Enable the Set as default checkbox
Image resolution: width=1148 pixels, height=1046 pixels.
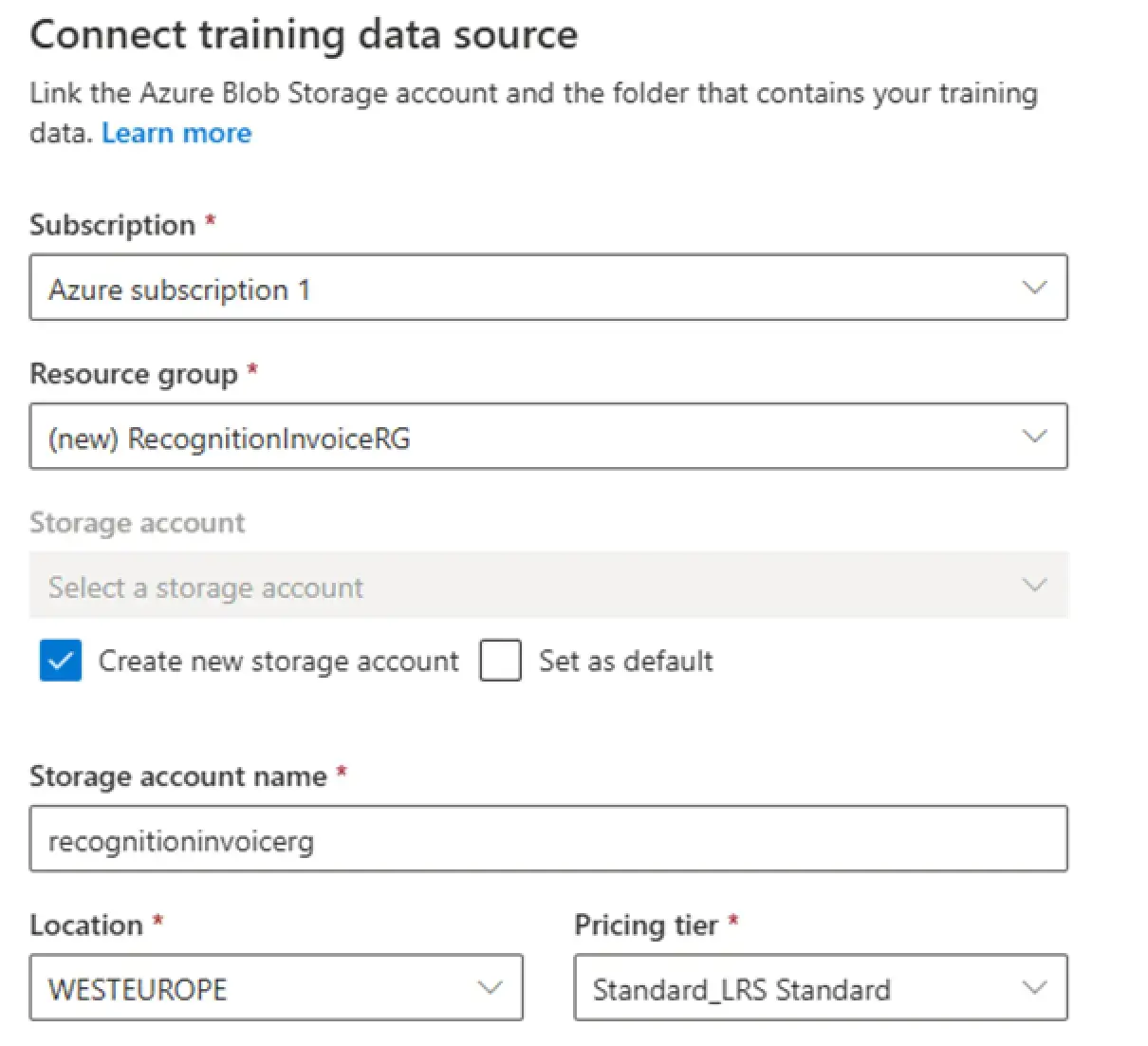501,661
